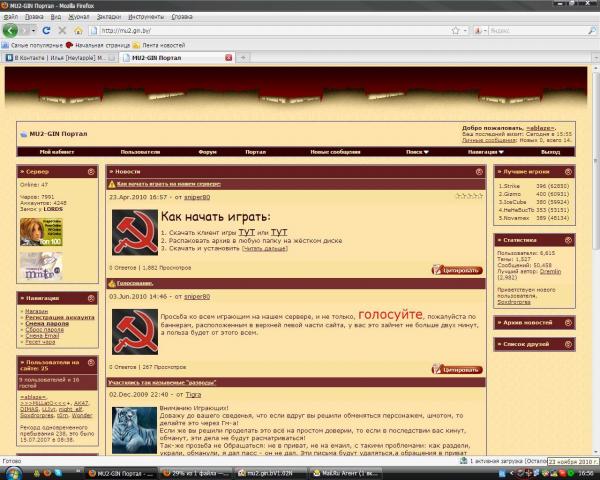Expand the Архив новостей panel
Image resolution: width=600 pixels, height=480 pixels.
tap(568, 323)
